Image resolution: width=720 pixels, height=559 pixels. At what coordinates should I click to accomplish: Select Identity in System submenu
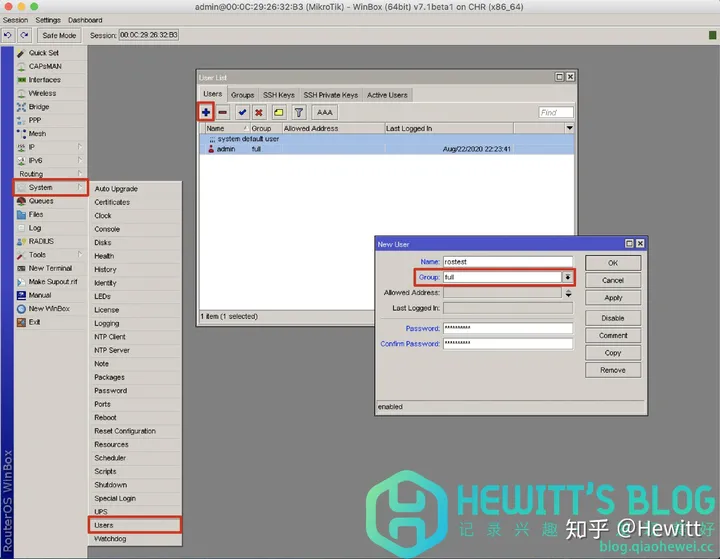point(135,283)
